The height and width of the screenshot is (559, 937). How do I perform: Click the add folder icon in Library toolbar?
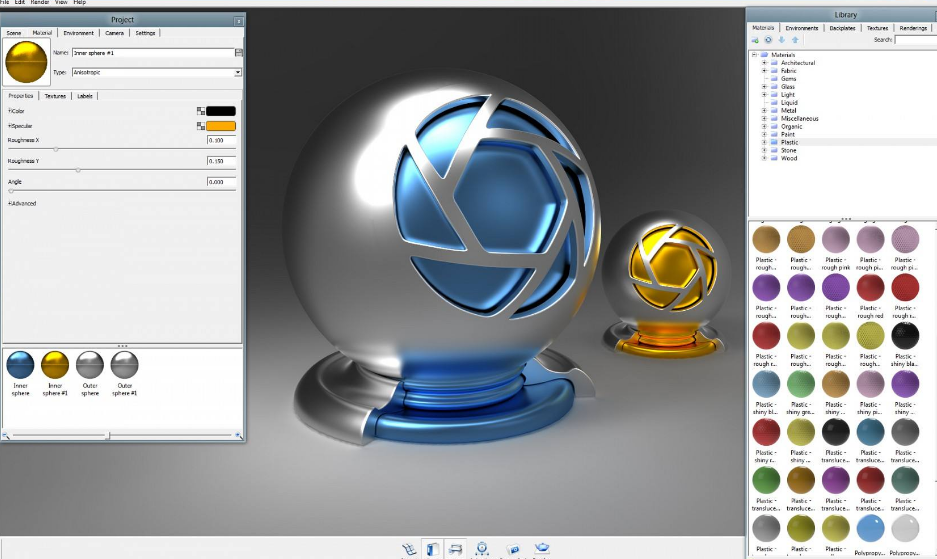pos(755,40)
